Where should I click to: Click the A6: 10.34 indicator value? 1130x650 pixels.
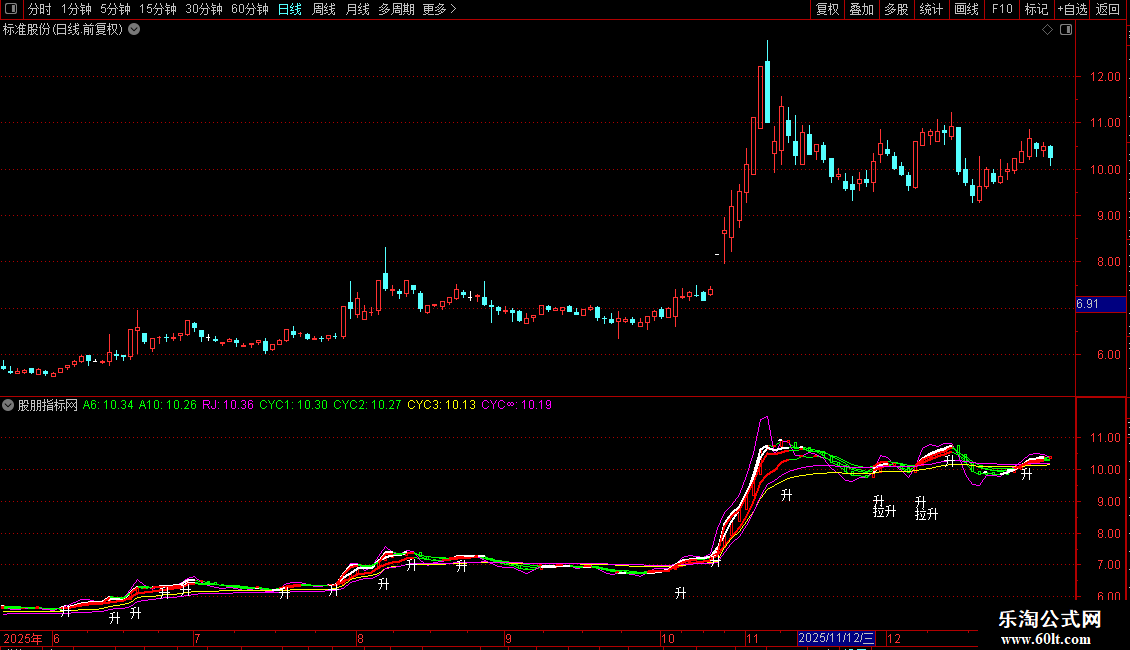pos(108,405)
